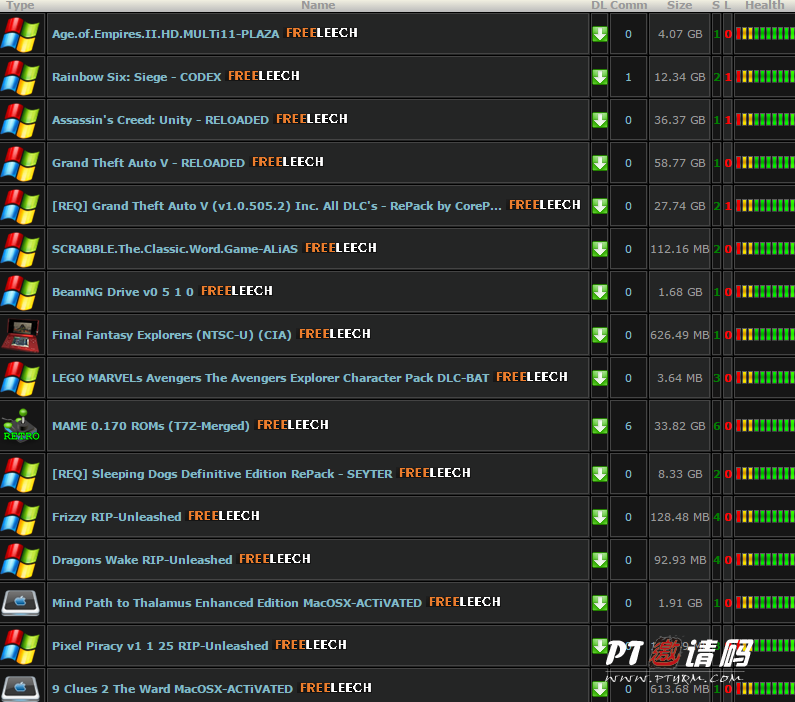795x702 pixels.
Task: Click Windows category icon for Frizzy row
Action: 20,518
